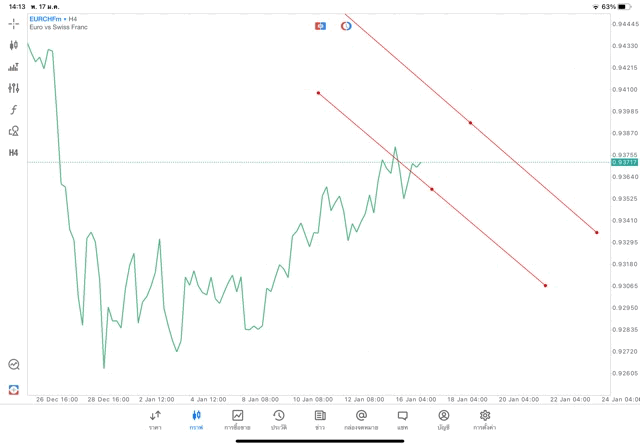This screenshot has width=640, height=447.
Task: Open the function indicators (f) icon
Action: 14,110
